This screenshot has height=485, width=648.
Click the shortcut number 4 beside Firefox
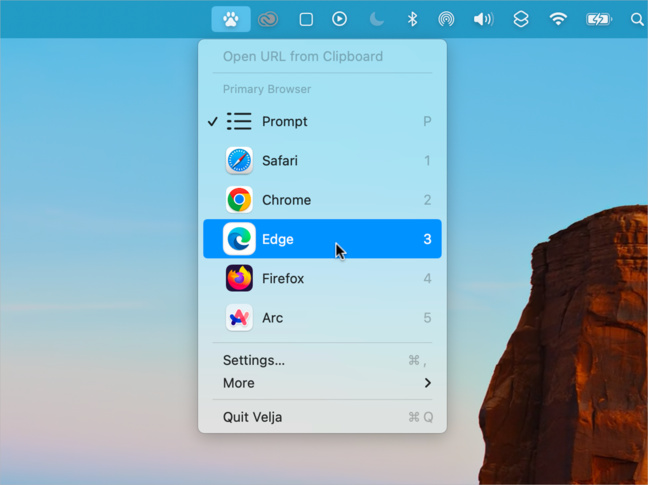427,278
